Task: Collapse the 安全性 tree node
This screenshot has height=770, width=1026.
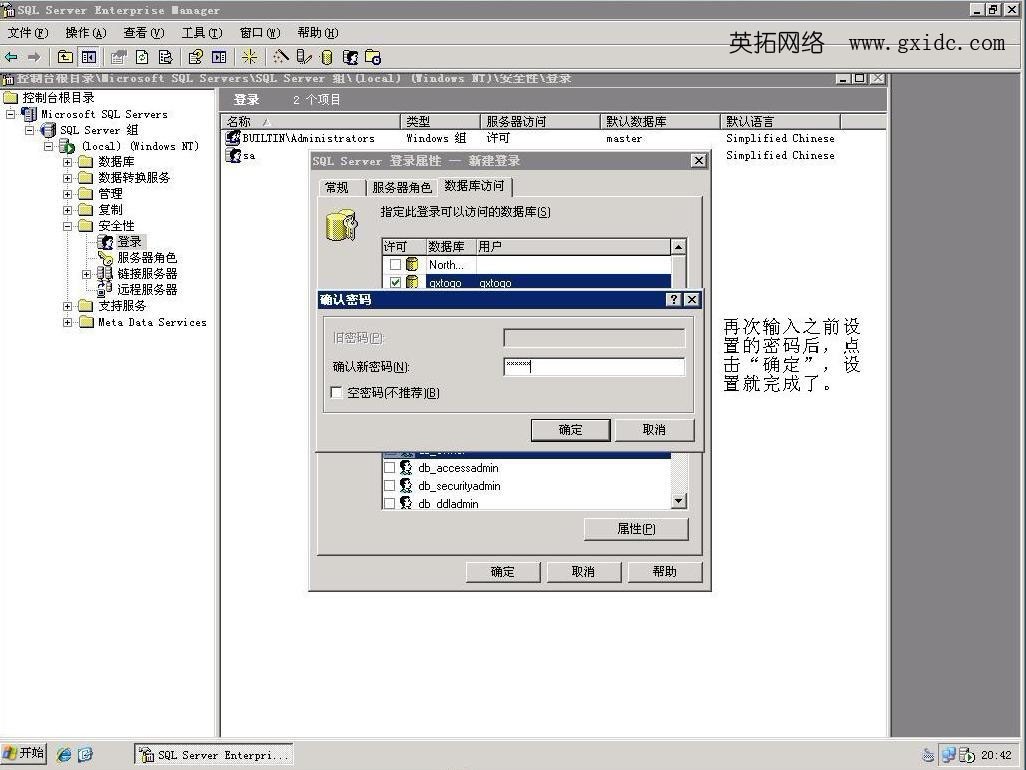Action: 68,226
